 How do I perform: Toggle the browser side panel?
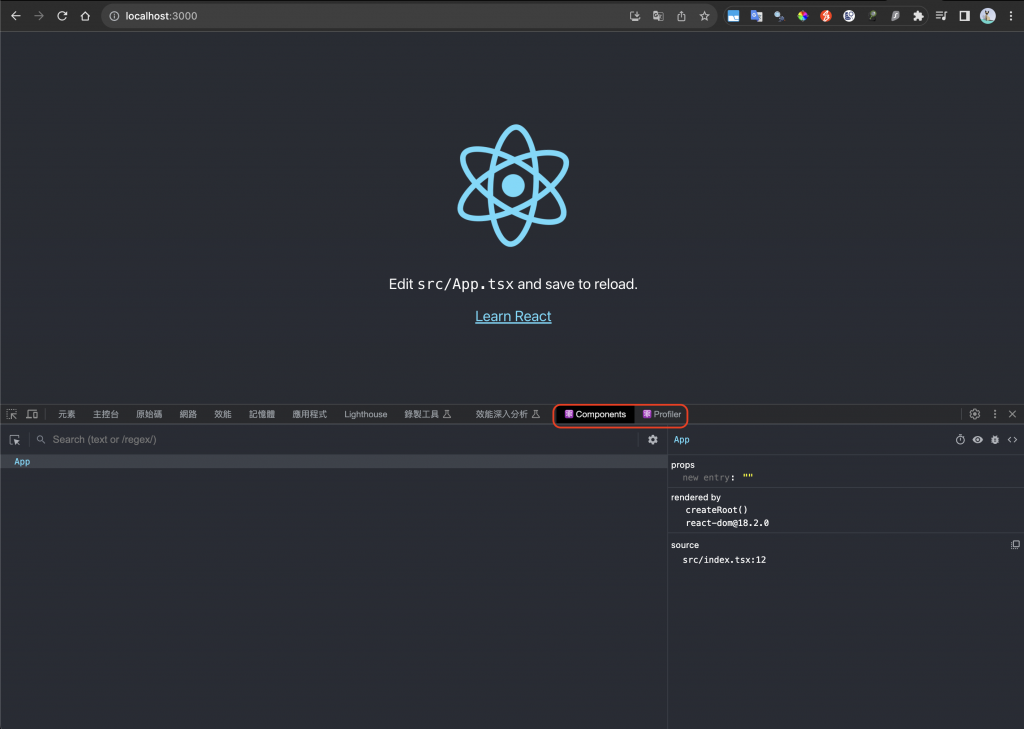[964, 16]
